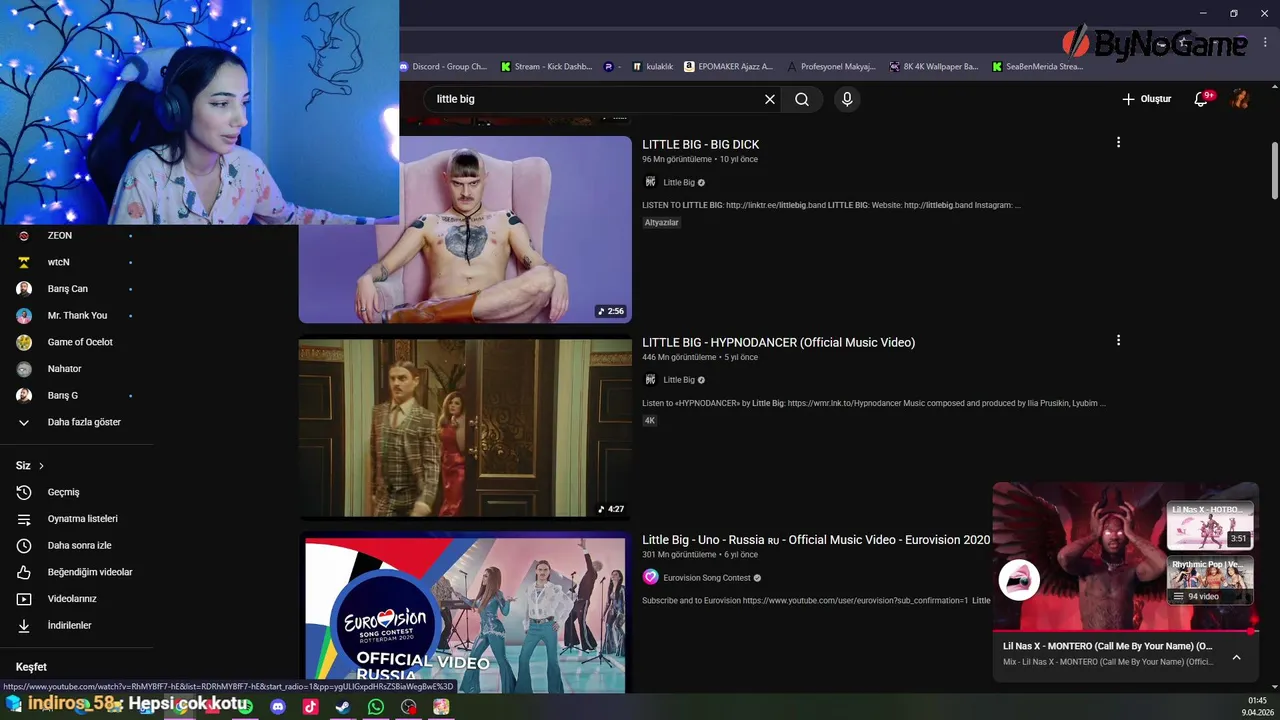Image resolution: width=1280 pixels, height=720 pixels.
Task: Open the 8K 4K Wallpaper Ba... bookmark
Action: 934,67
